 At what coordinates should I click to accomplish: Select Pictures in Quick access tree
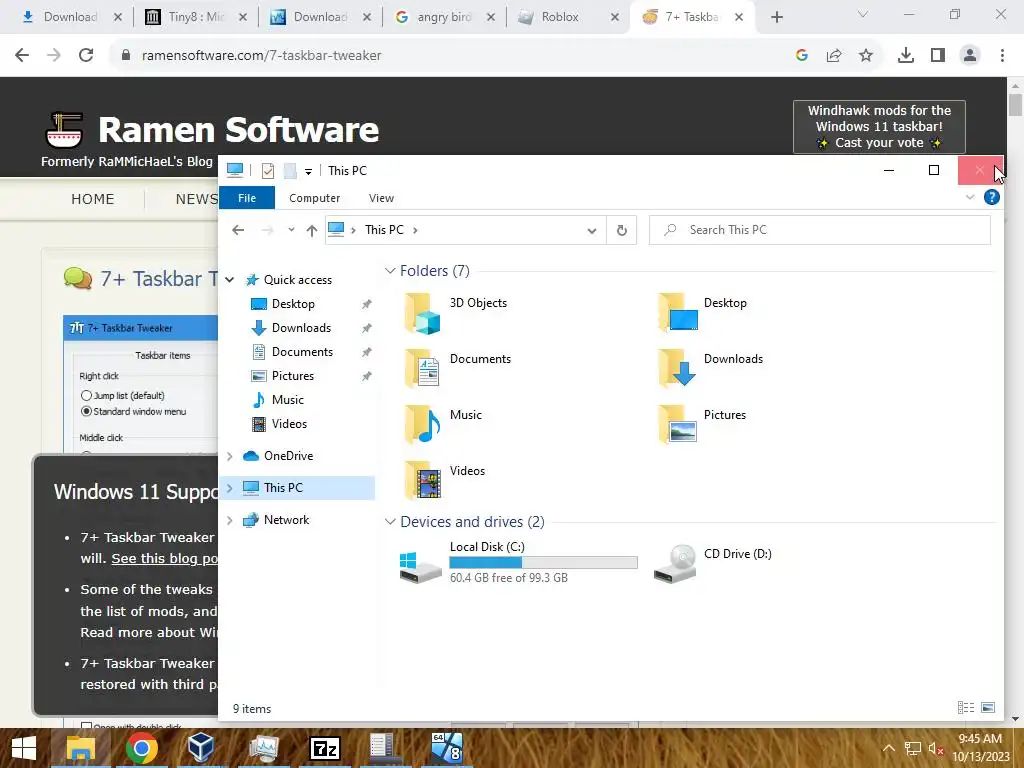pyautogui.click(x=293, y=376)
